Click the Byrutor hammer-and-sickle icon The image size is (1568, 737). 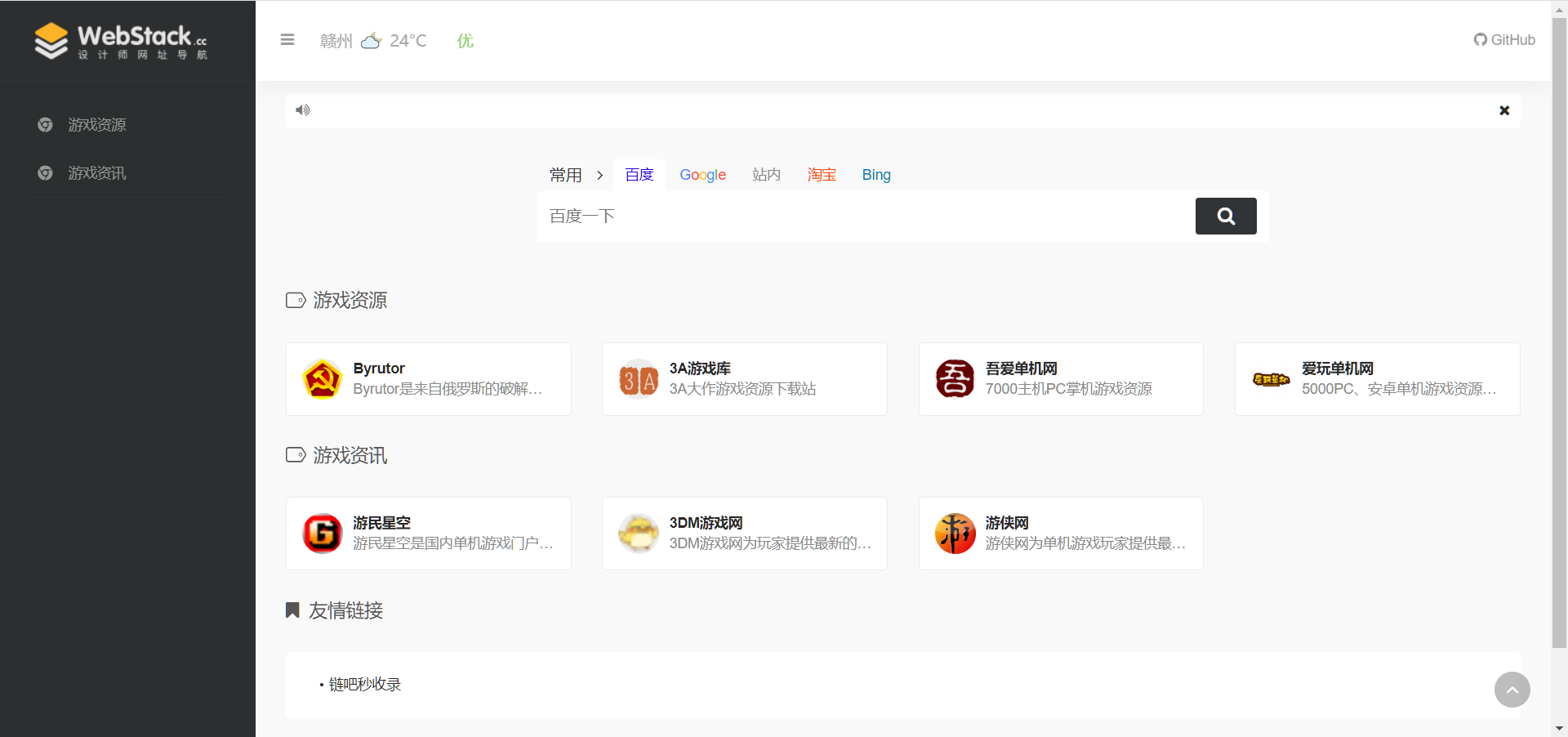pyautogui.click(x=323, y=379)
